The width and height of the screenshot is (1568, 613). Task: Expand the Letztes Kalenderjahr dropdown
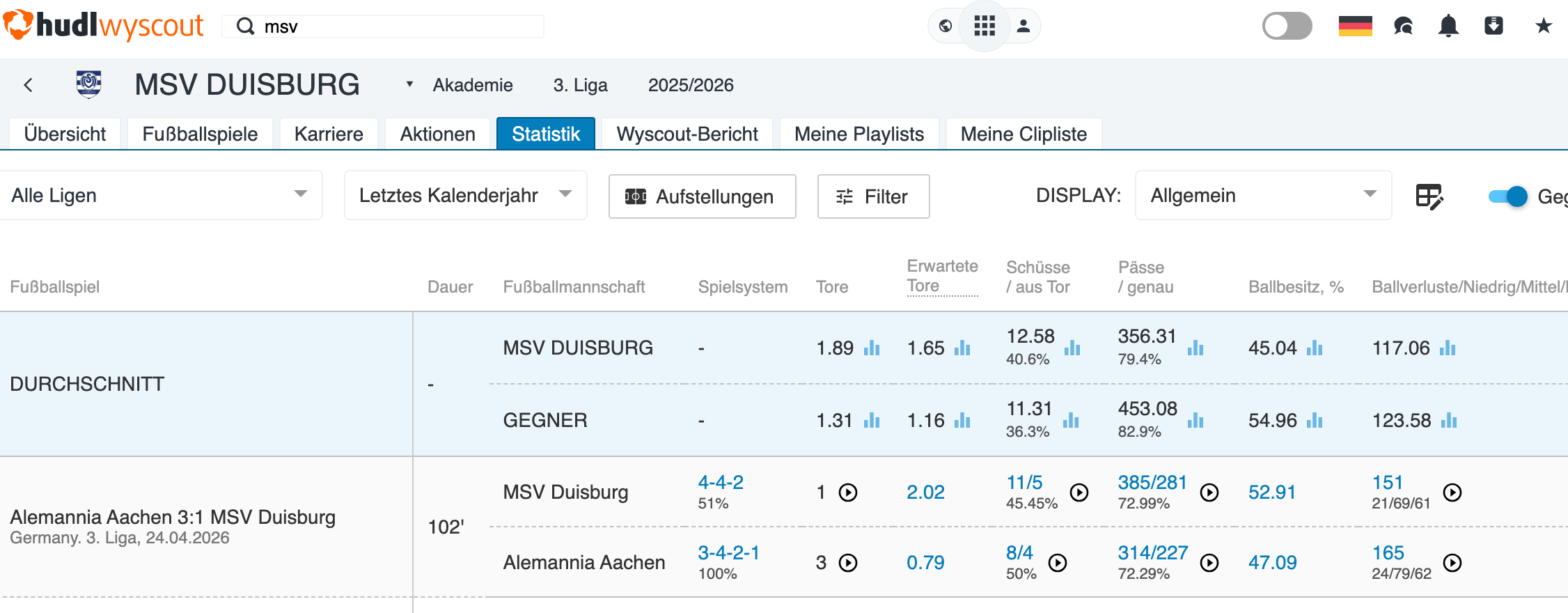(x=466, y=196)
